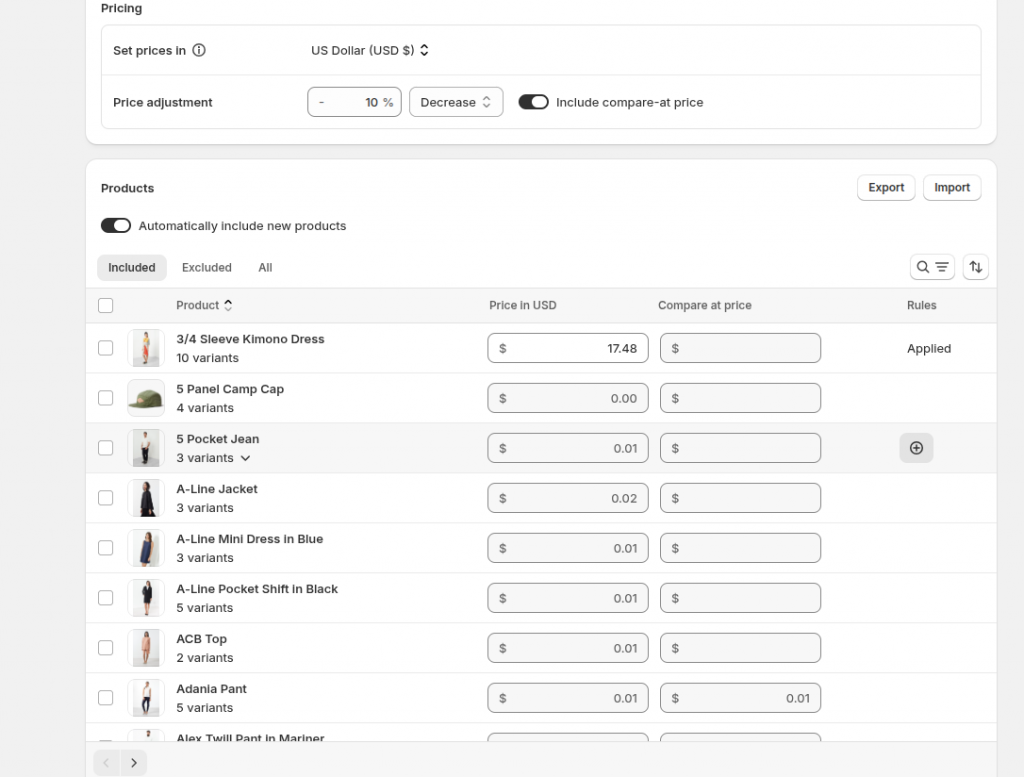1024x777 pixels.
Task: Edit 5 Panel Camp Cap compare-at price
Action: [x=740, y=398]
